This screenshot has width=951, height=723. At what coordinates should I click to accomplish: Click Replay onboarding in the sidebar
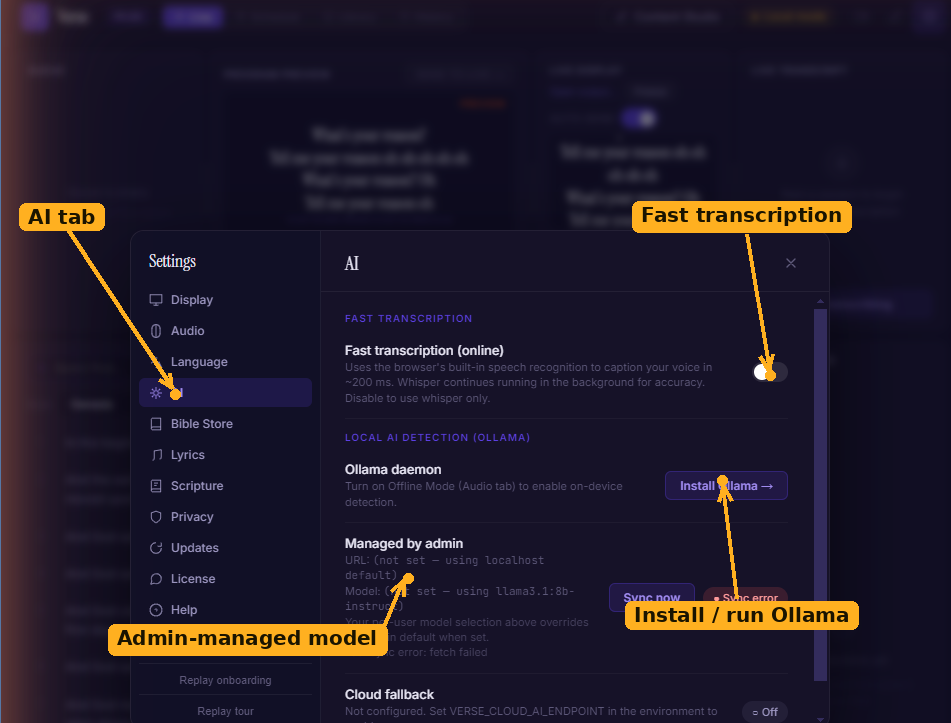click(x=225, y=680)
